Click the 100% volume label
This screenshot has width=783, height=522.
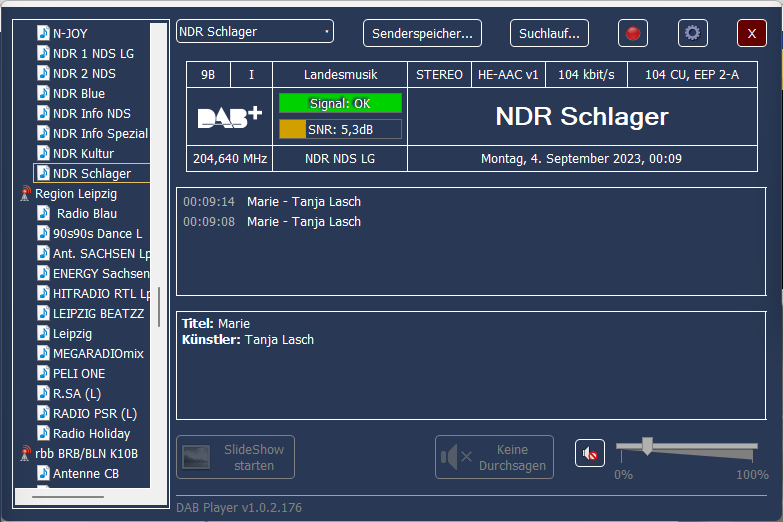click(752, 475)
